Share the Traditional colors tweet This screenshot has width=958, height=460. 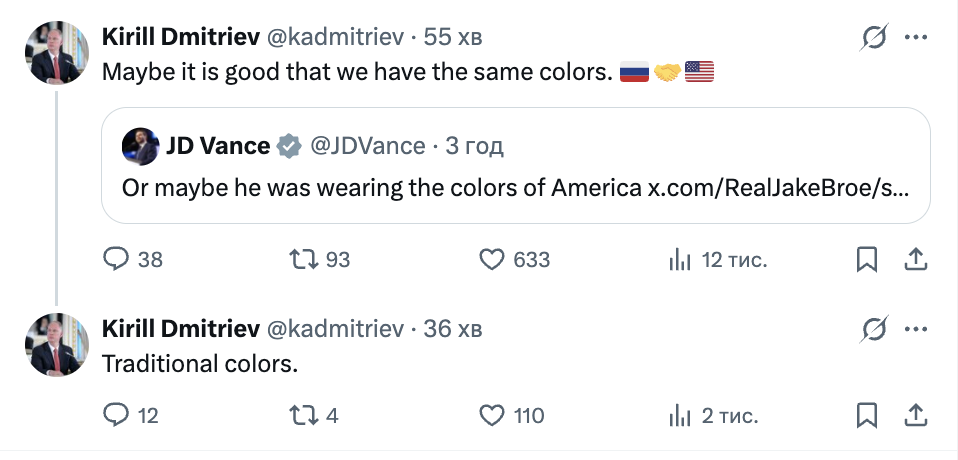click(915, 414)
